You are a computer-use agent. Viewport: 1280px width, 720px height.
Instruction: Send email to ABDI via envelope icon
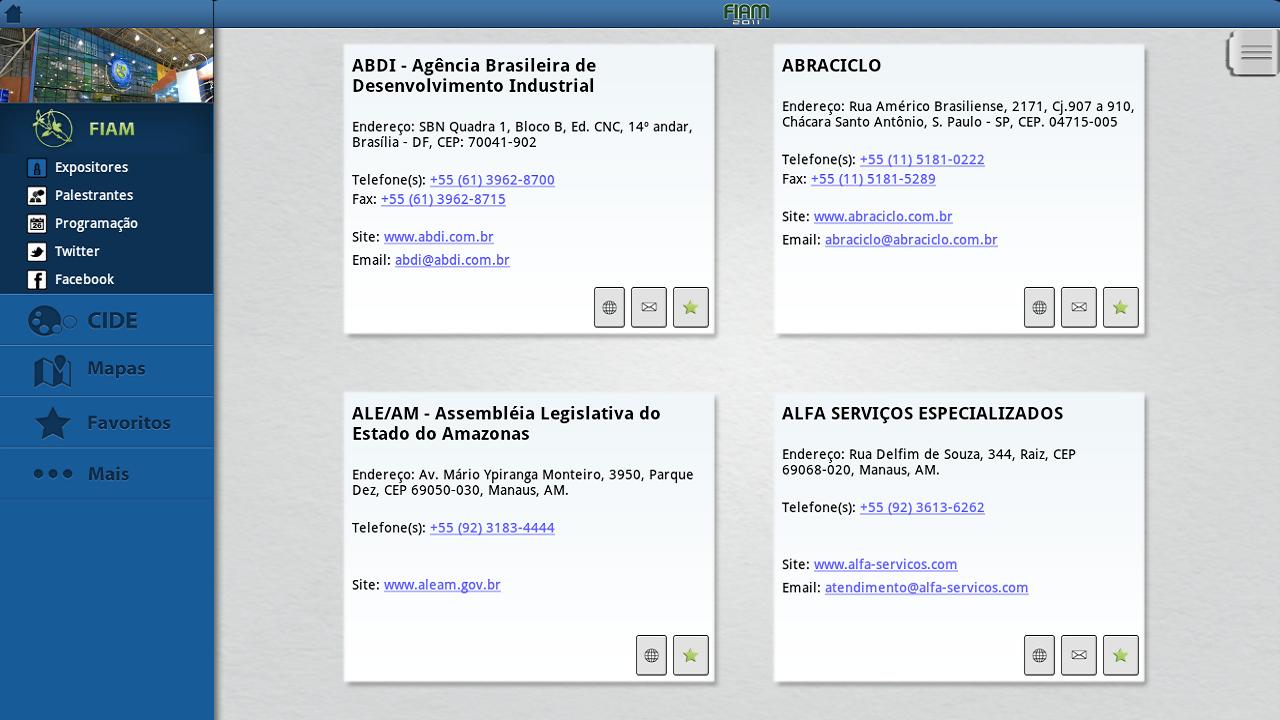pyautogui.click(x=649, y=307)
